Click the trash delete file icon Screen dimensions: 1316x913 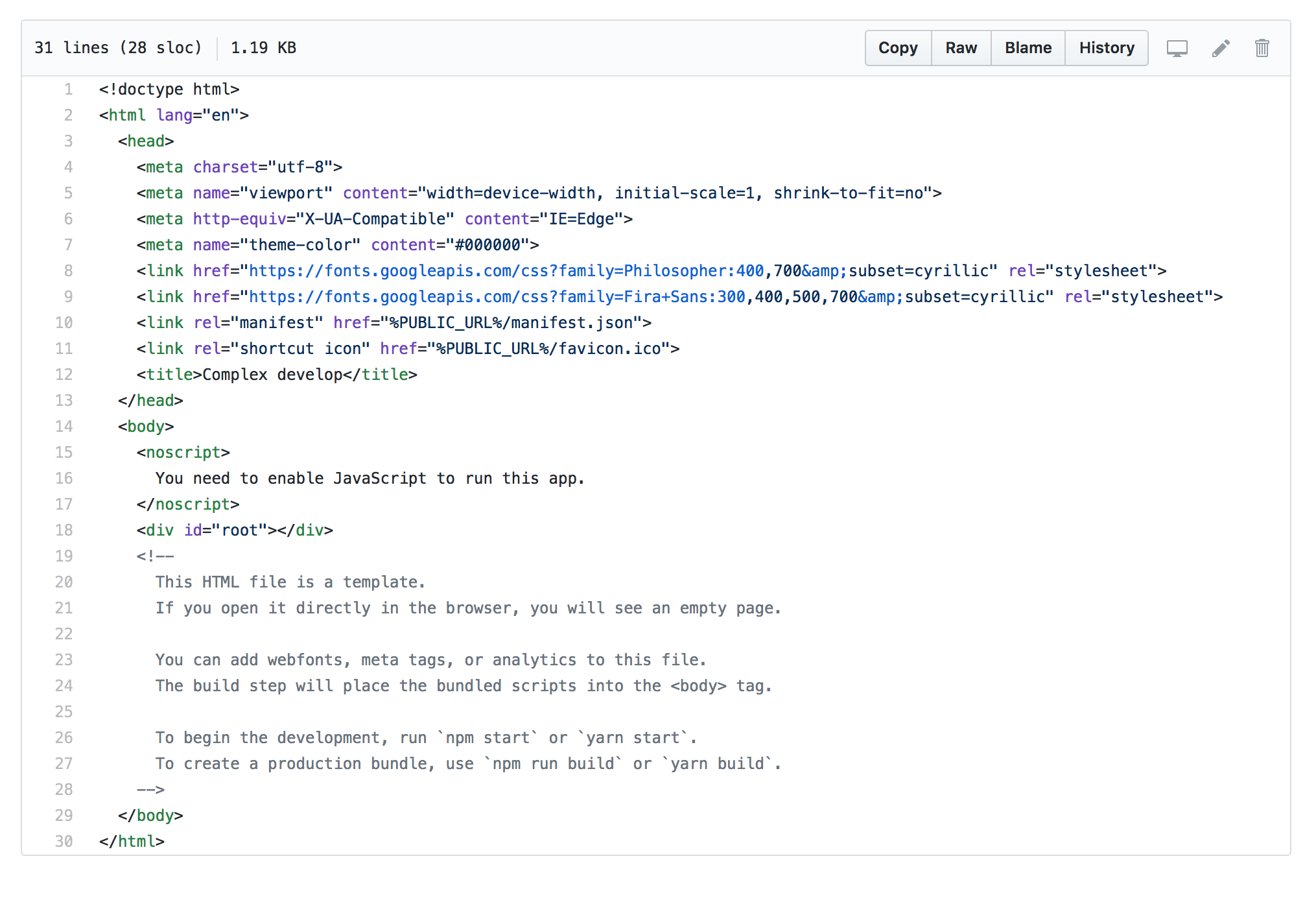pos(1262,48)
